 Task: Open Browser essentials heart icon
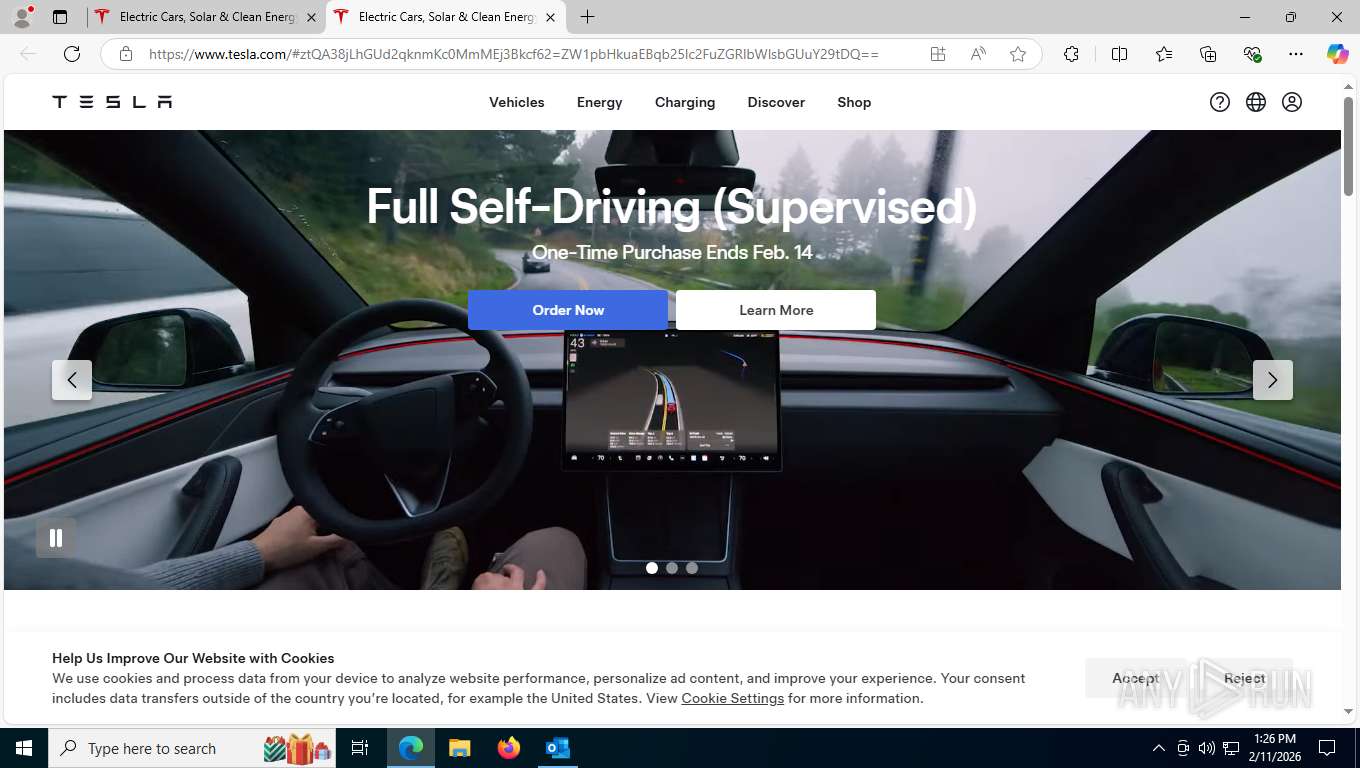click(x=1252, y=54)
